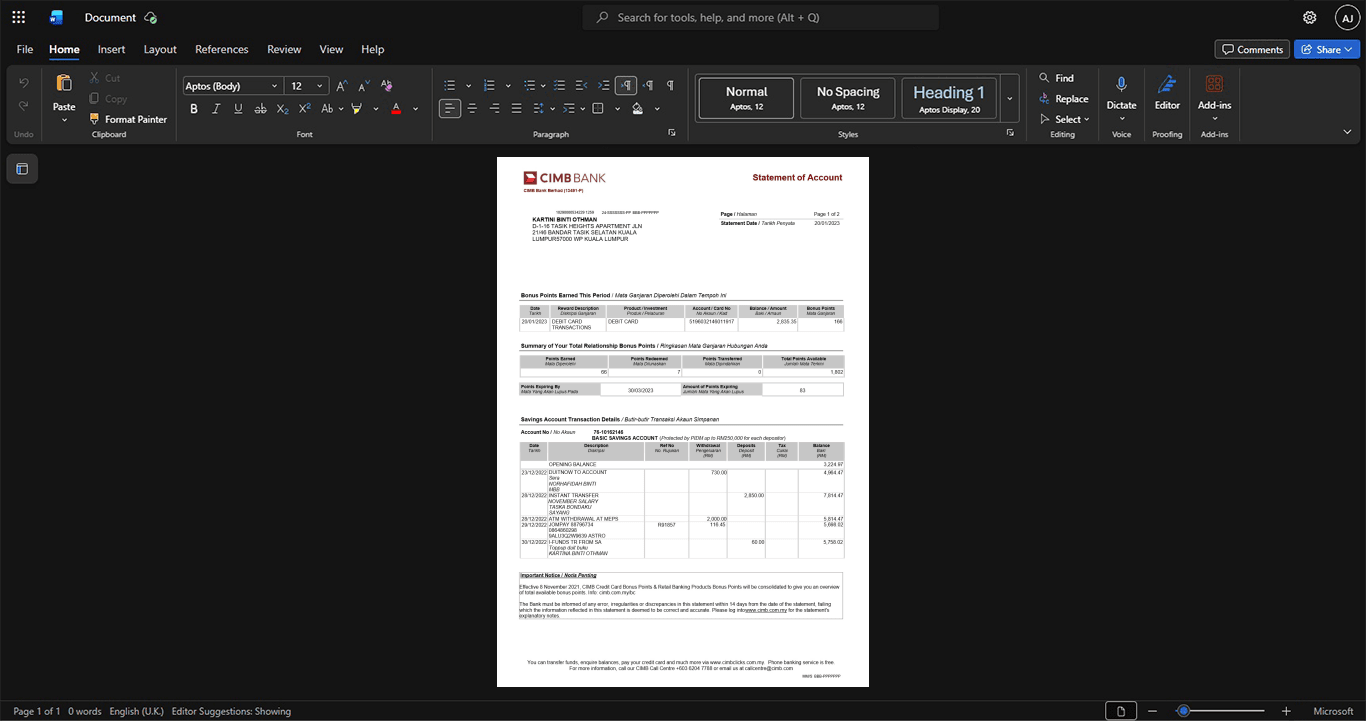Switch to the Insert tab
Screen dimensions: 1366x721
tap(111, 49)
